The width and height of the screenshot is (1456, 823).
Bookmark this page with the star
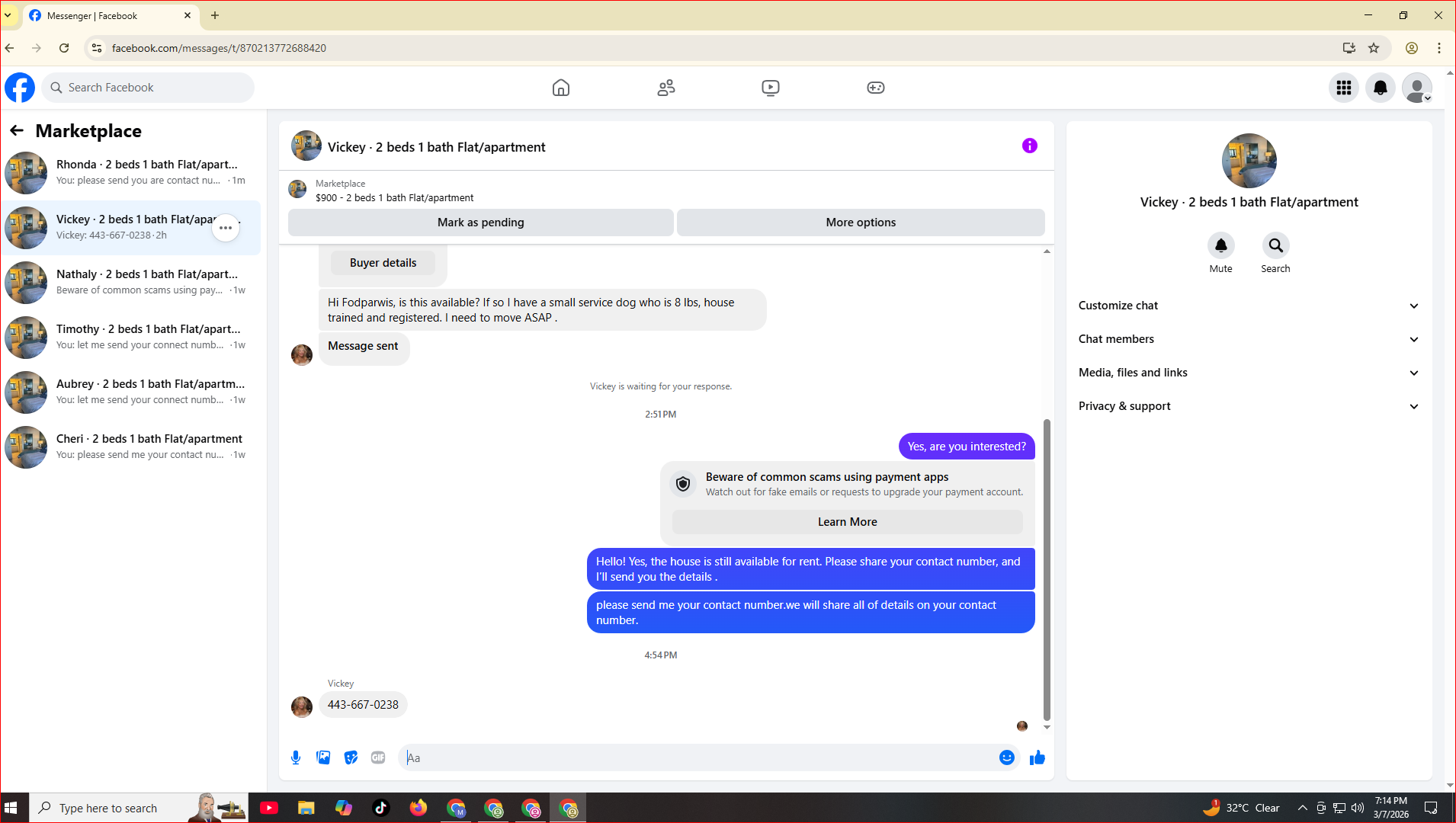1374,48
